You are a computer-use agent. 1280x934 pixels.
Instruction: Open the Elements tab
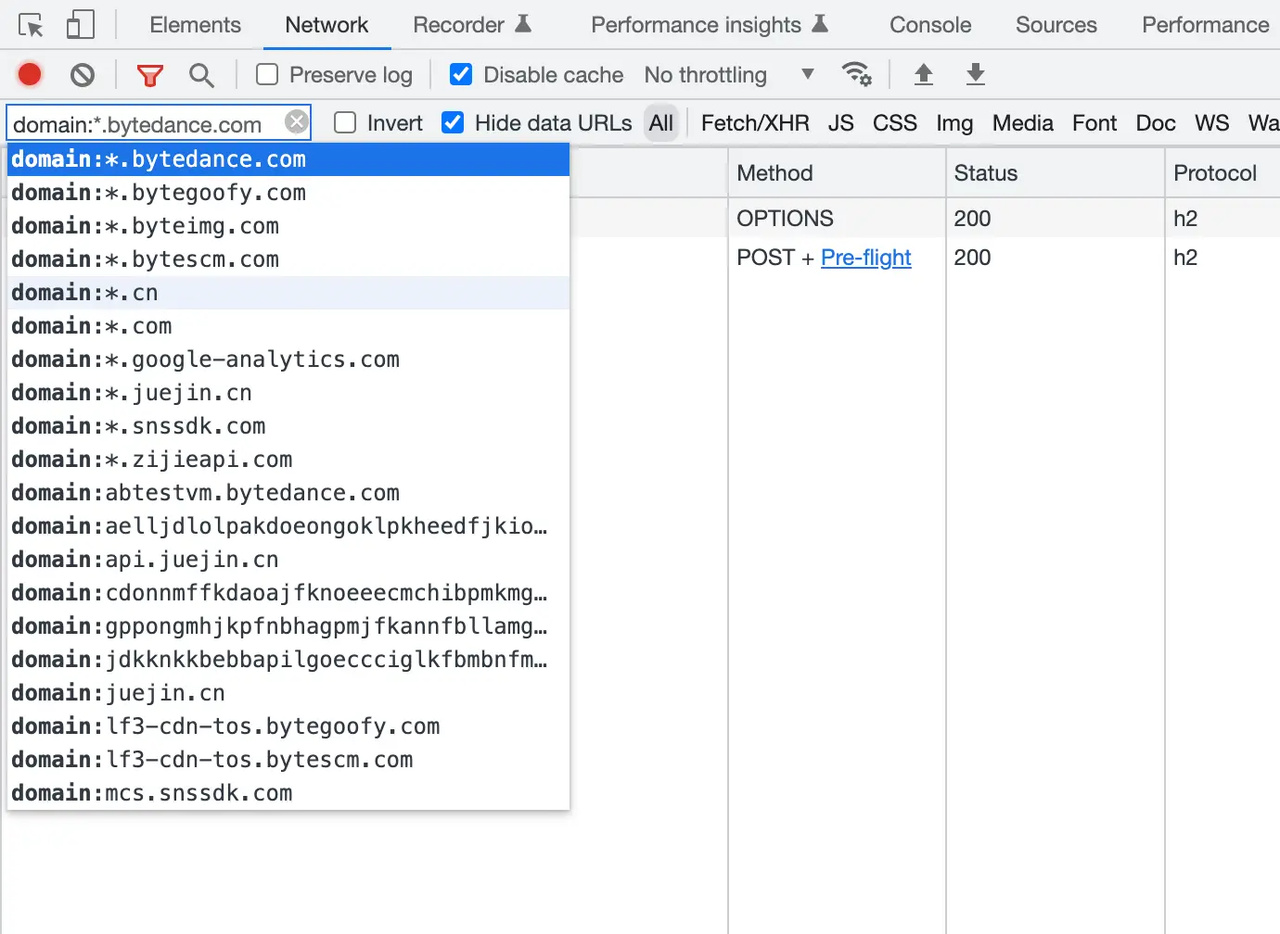195,25
